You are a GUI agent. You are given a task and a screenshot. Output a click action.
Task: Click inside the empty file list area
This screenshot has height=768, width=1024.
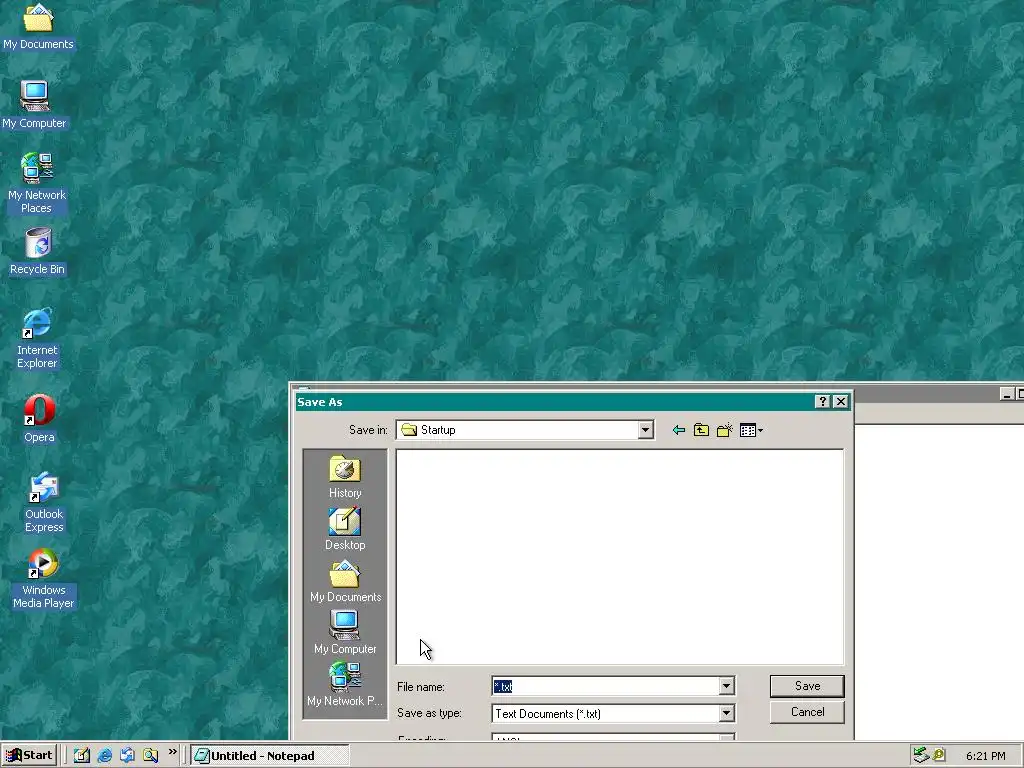click(620, 556)
